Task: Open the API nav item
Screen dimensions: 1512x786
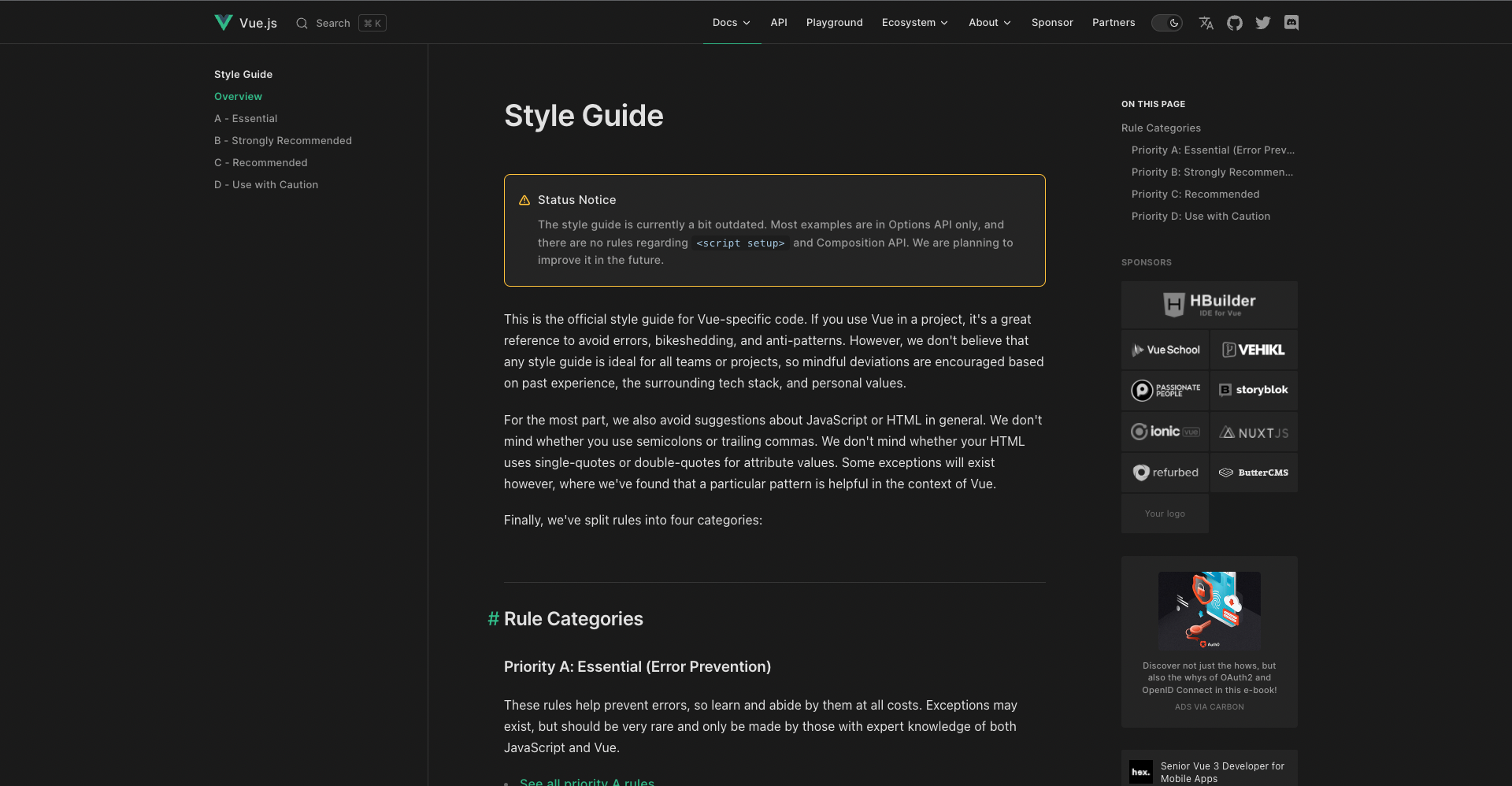Action: (779, 23)
